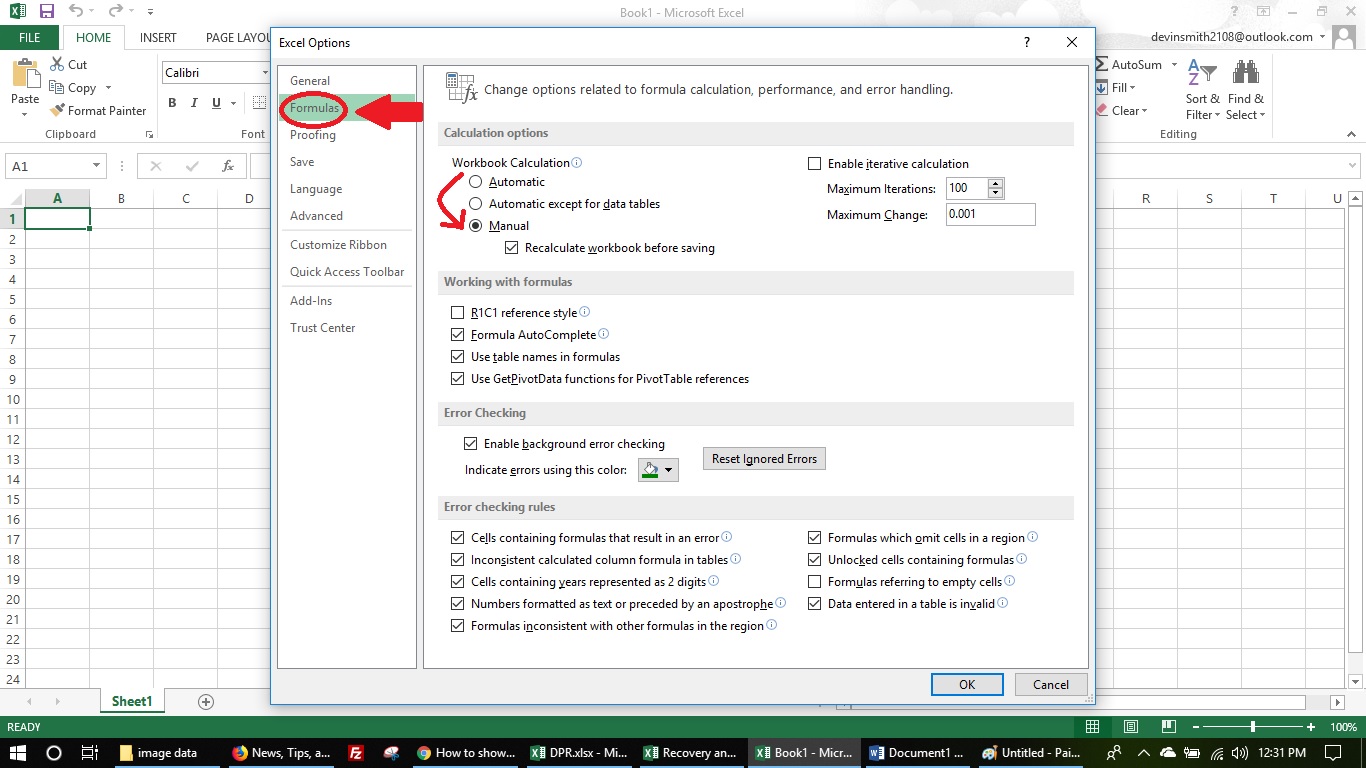The height and width of the screenshot is (768, 1366).
Task: Open Clipboard group dialog launcher
Action: pyautogui.click(x=149, y=134)
